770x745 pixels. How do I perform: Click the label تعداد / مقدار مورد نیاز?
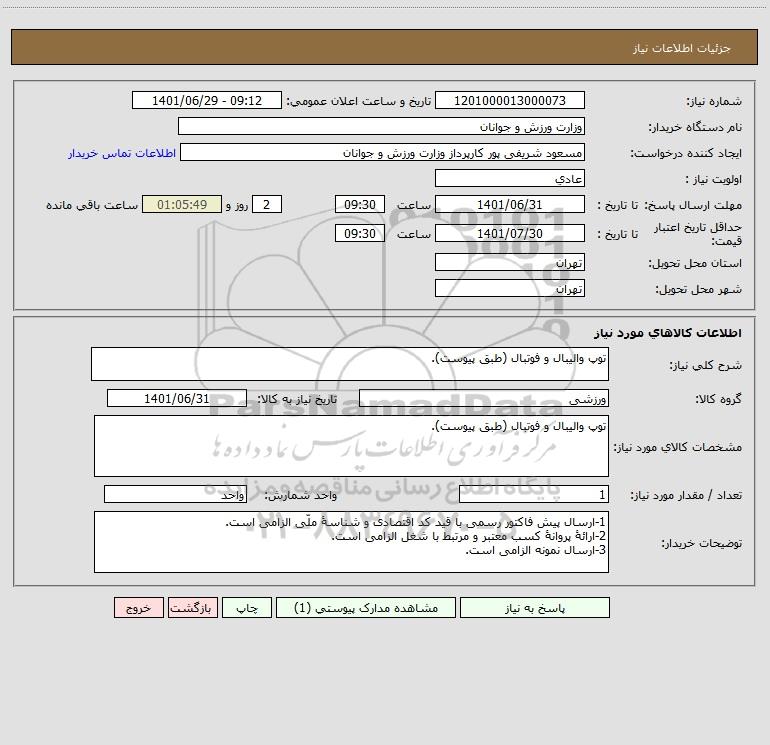coord(686,495)
